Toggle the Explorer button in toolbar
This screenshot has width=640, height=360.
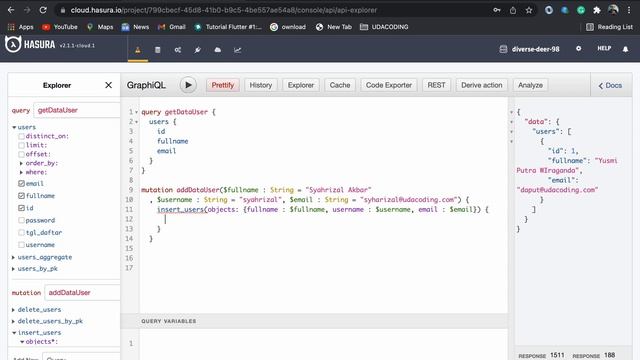click(301, 85)
